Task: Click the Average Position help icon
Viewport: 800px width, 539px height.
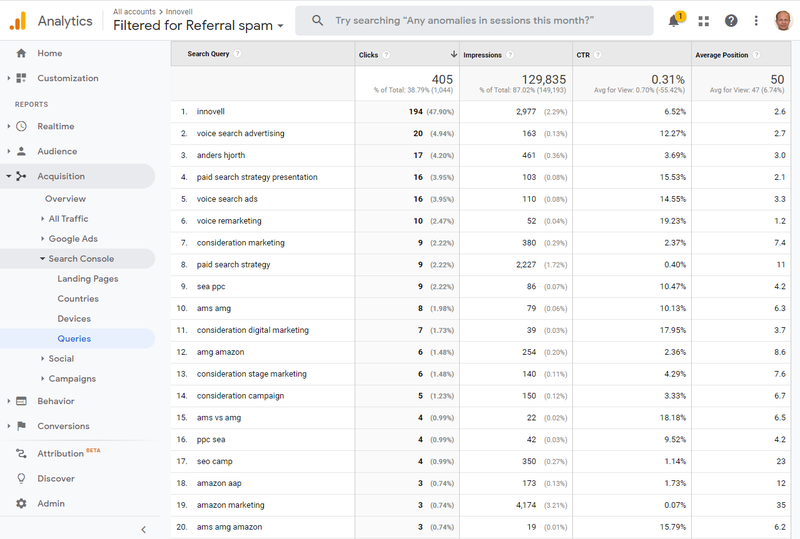Action: pos(757,55)
